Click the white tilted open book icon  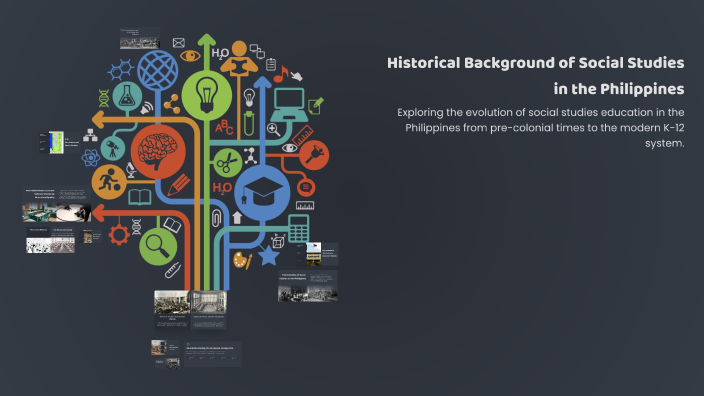[x=172, y=224]
